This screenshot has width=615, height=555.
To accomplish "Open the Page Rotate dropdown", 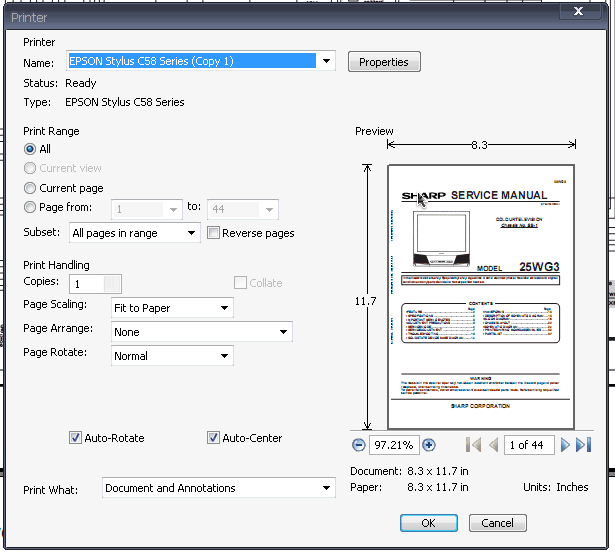I will tap(224, 356).
